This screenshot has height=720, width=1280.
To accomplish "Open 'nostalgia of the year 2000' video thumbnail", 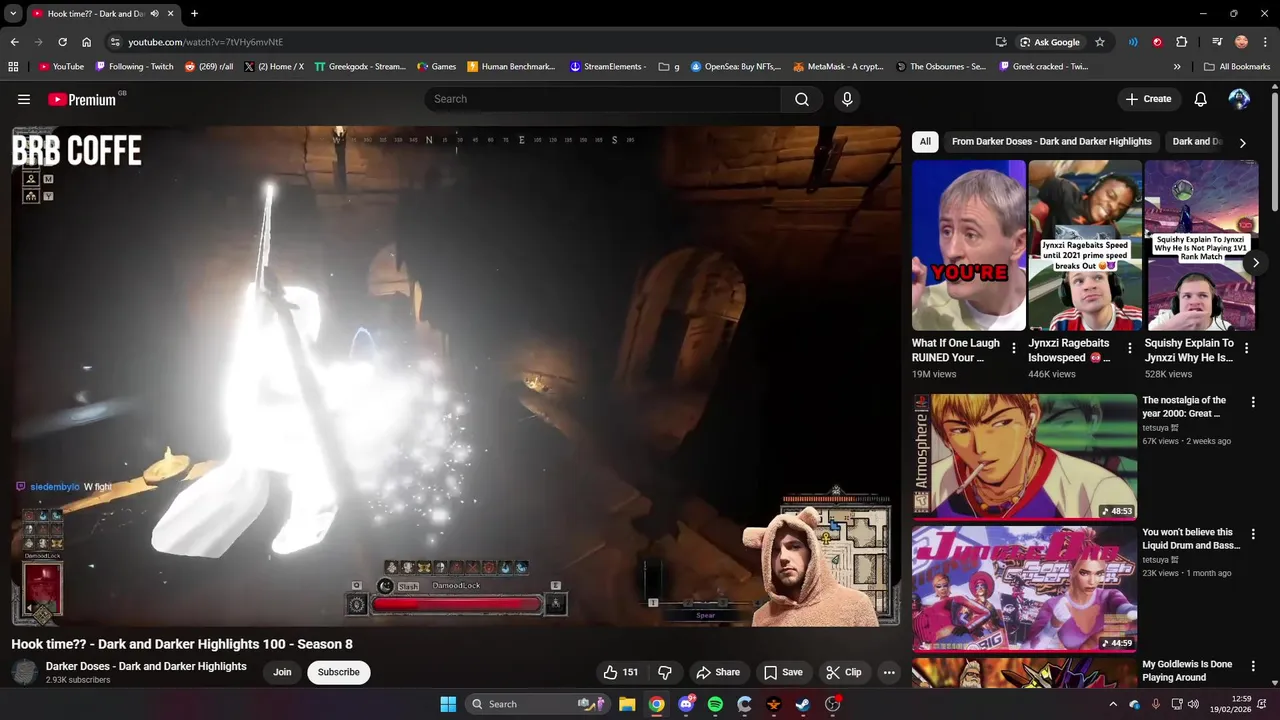I will pyautogui.click(x=1024, y=457).
